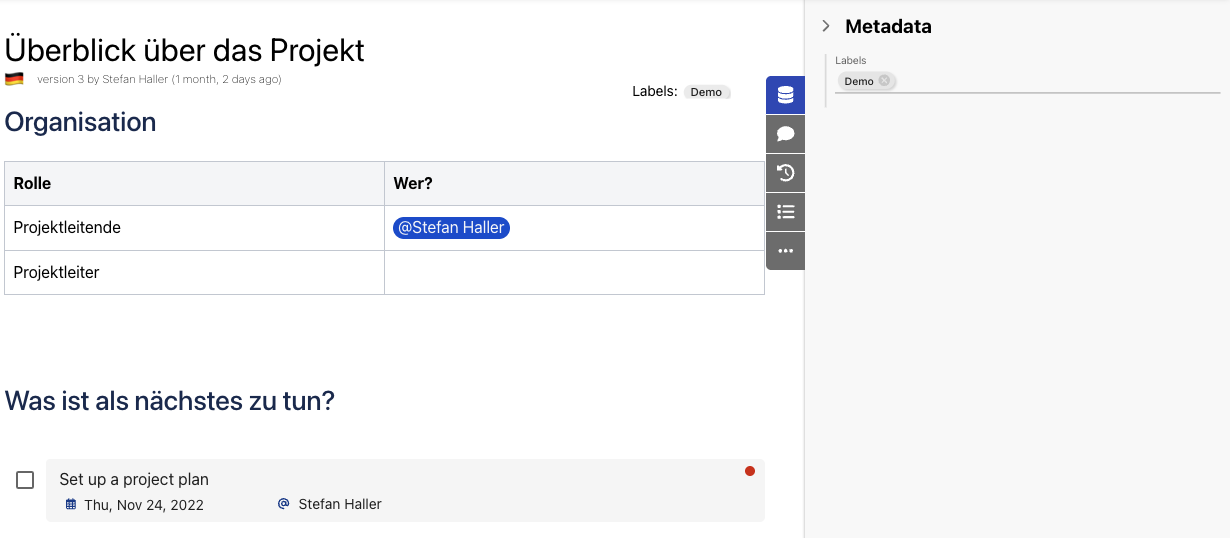Open the @Stefan Haller mention in table
Viewport: 1230px width, 538px height.
(x=451, y=228)
